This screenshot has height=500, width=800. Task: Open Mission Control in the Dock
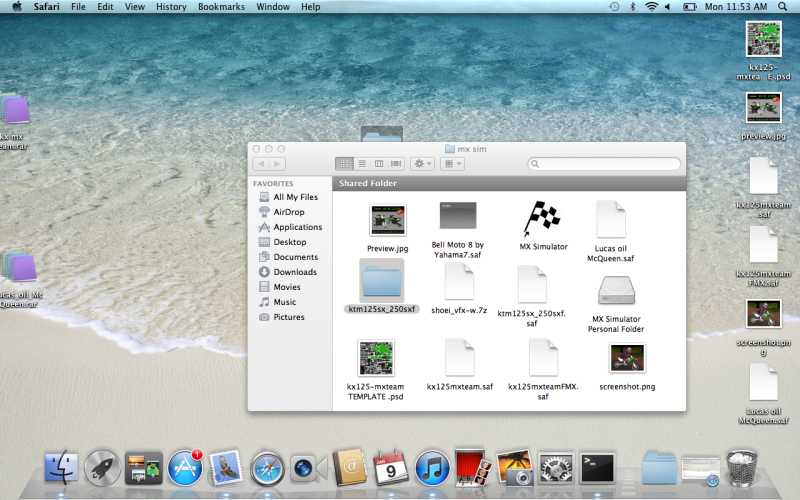(144, 467)
